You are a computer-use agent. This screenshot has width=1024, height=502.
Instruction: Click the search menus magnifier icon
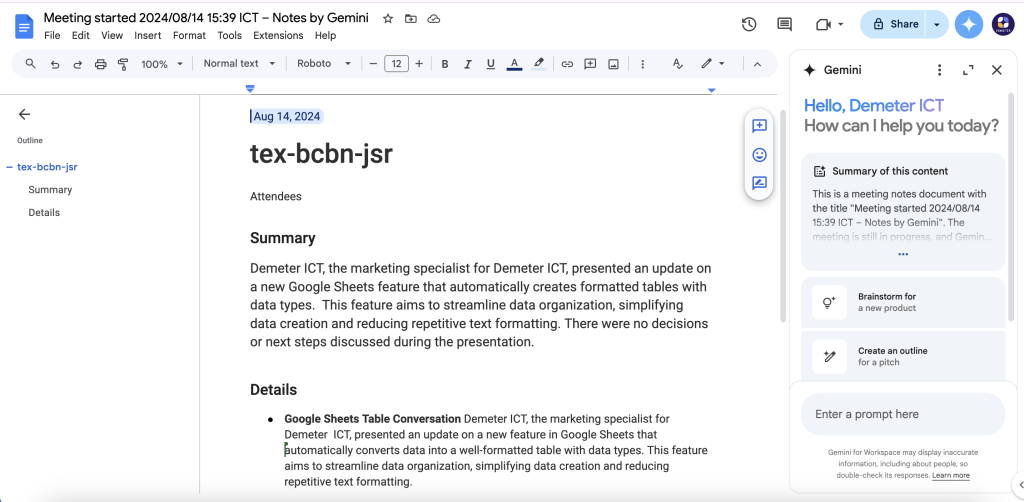(x=30, y=63)
